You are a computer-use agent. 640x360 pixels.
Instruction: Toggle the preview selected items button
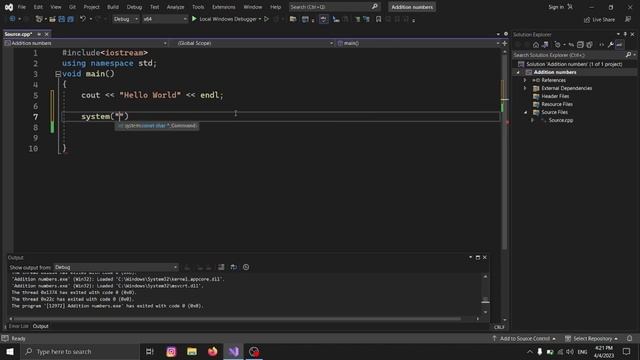tap(619, 45)
